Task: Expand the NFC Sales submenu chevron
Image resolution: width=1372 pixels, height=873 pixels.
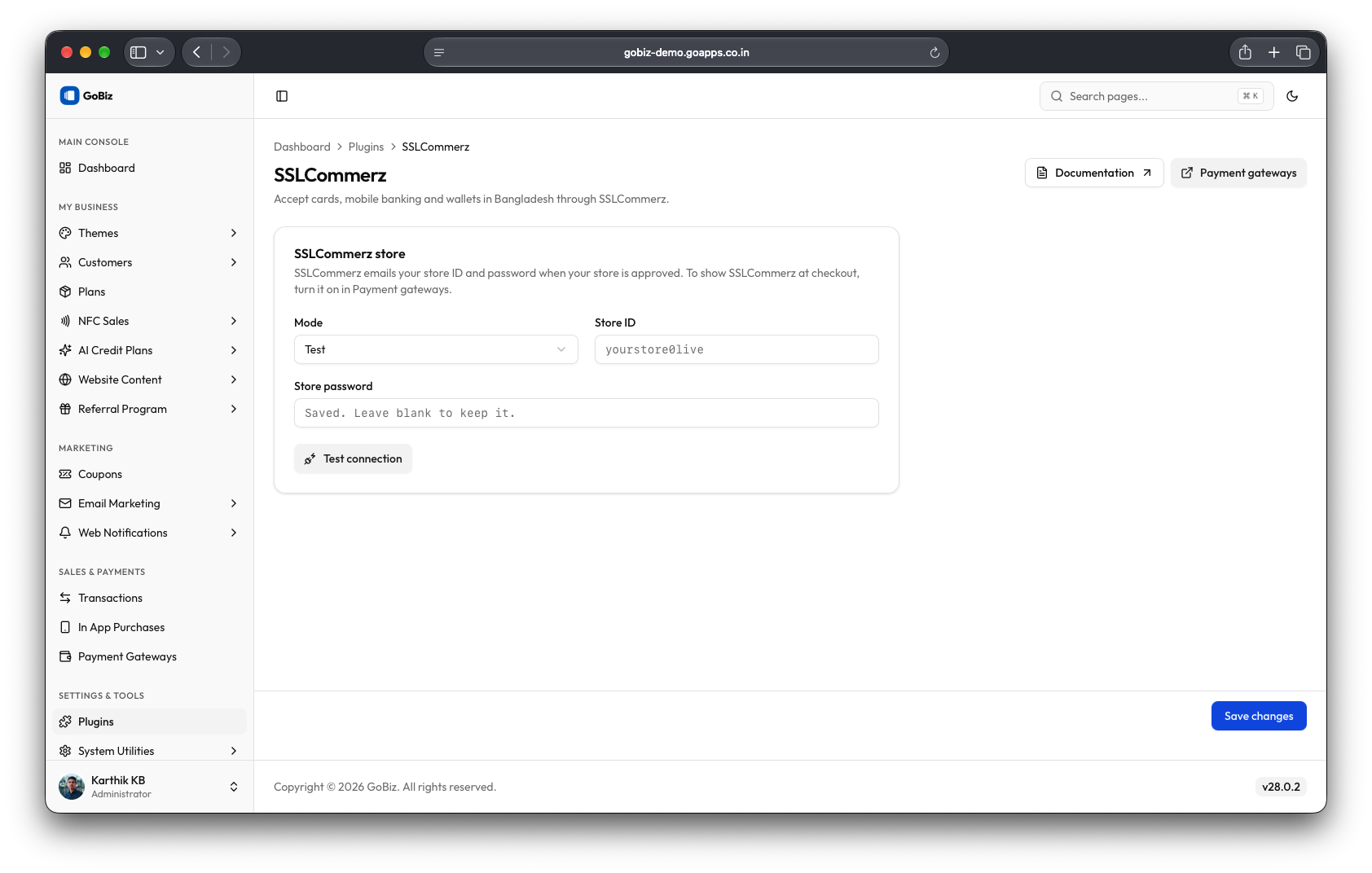Action: tap(234, 321)
